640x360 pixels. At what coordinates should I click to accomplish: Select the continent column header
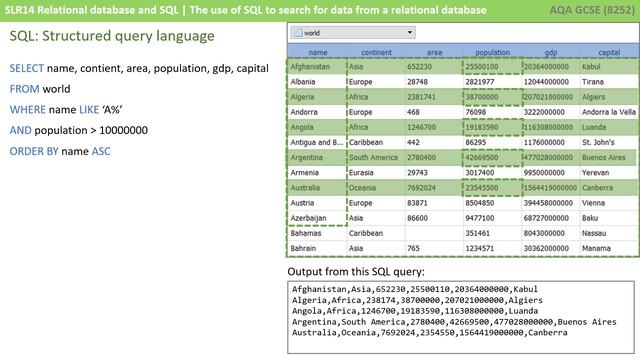pos(376,52)
